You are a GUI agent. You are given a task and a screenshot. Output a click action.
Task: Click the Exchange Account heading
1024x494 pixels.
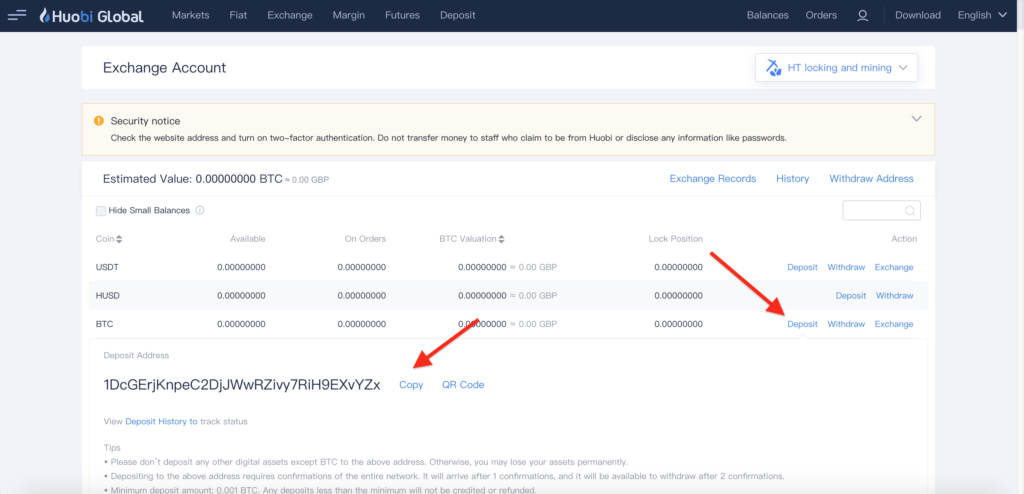[x=165, y=67]
